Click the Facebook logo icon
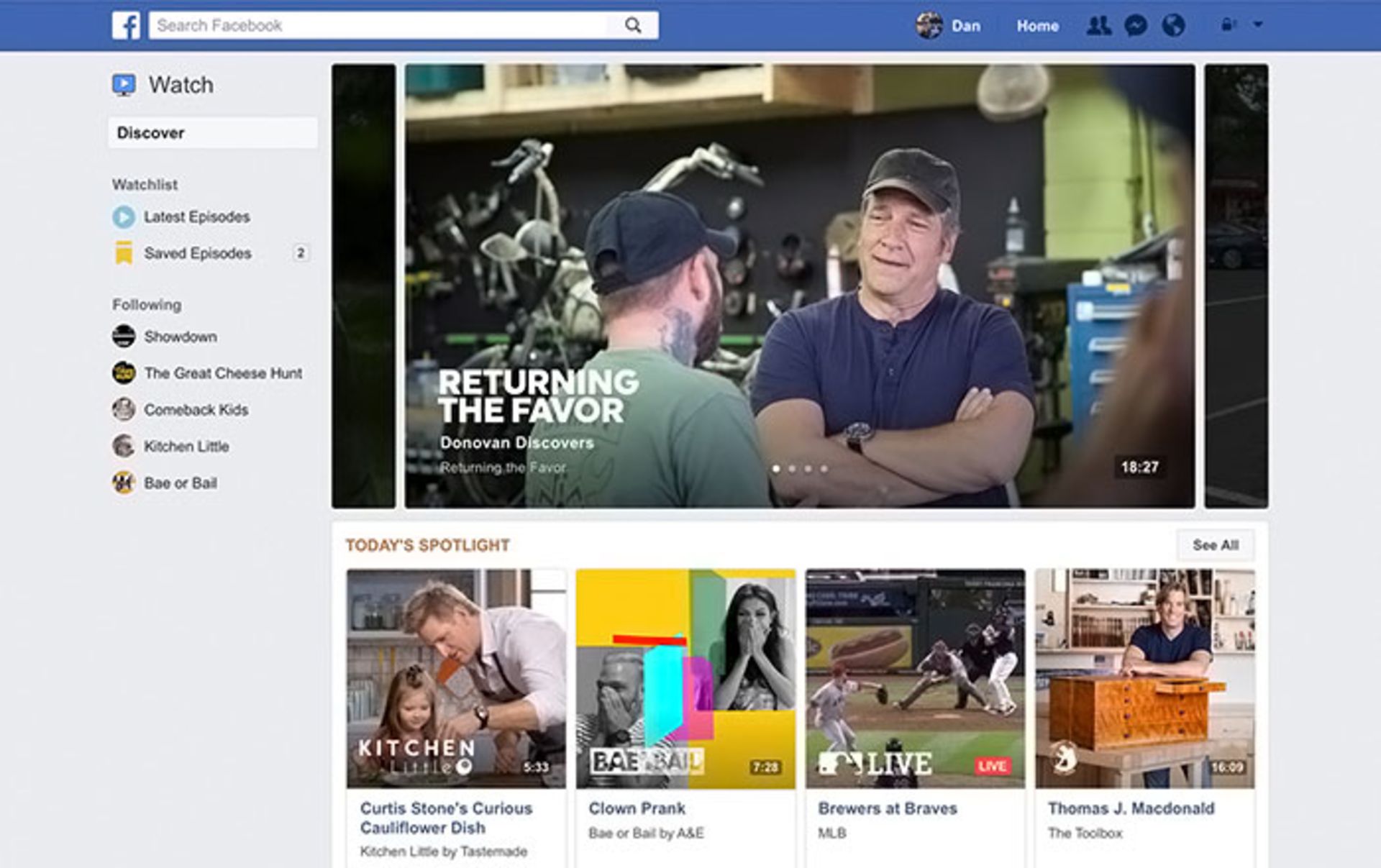The width and height of the screenshot is (1381, 868). (x=126, y=26)
